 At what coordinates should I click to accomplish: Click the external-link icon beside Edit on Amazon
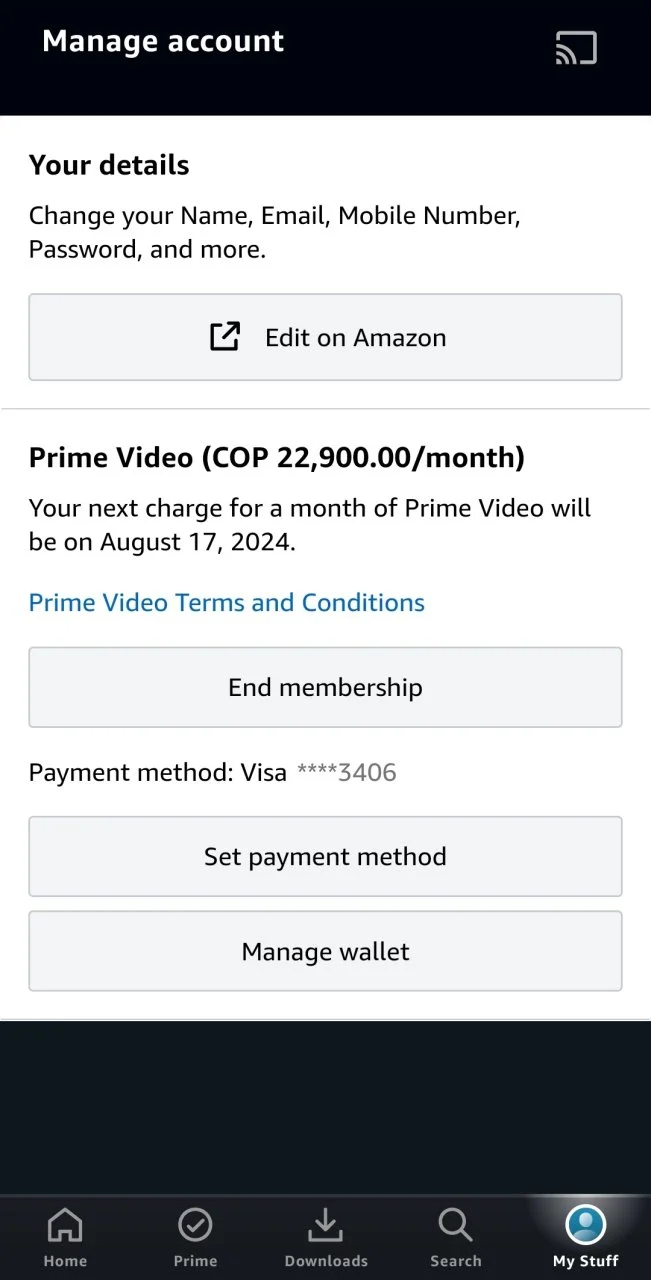tap(225, 337)
